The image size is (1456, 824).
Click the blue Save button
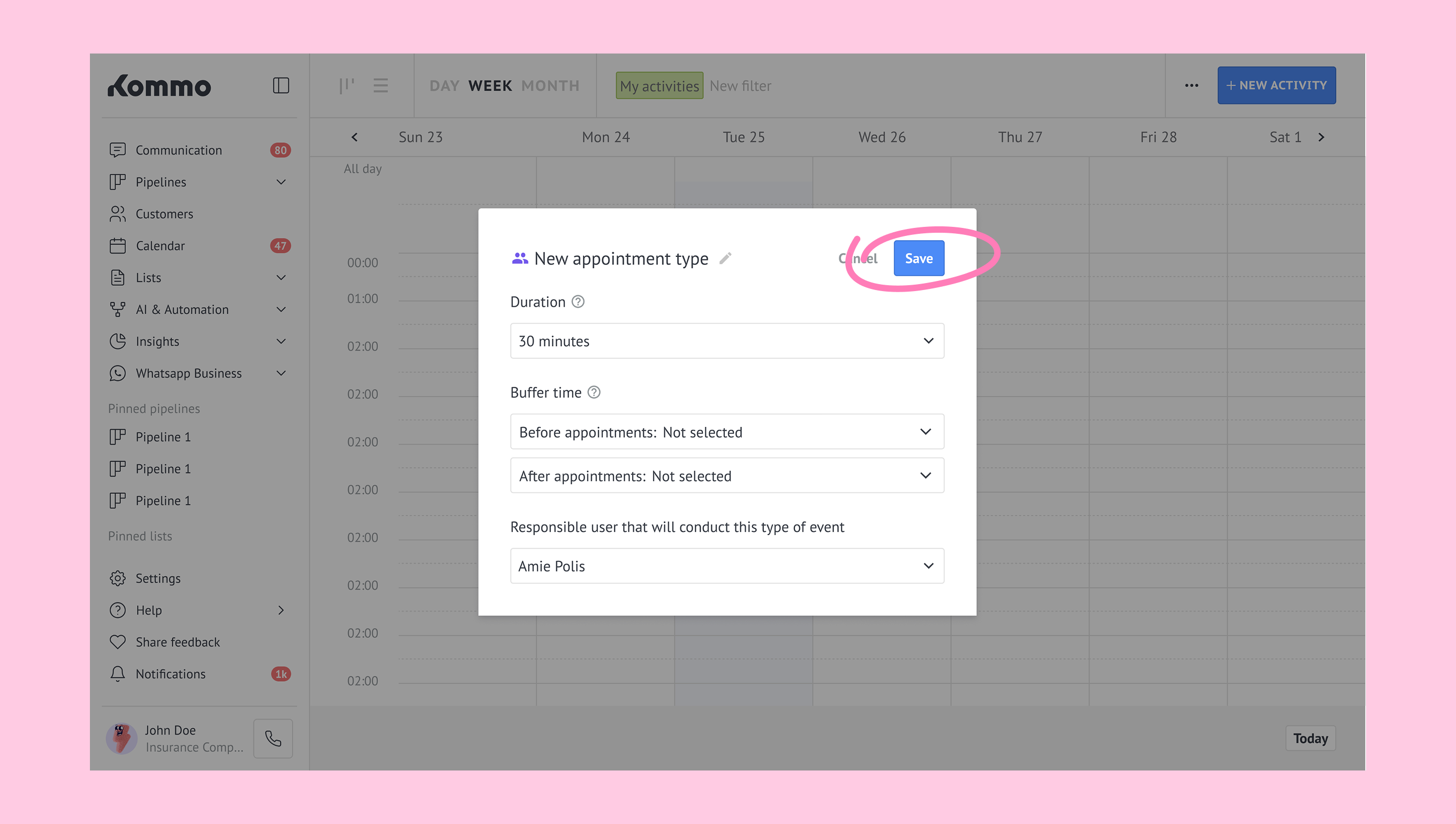click(918, 258)
